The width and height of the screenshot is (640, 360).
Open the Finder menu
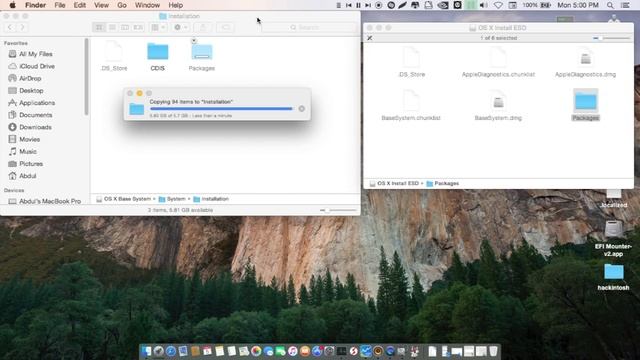[36, 5]
